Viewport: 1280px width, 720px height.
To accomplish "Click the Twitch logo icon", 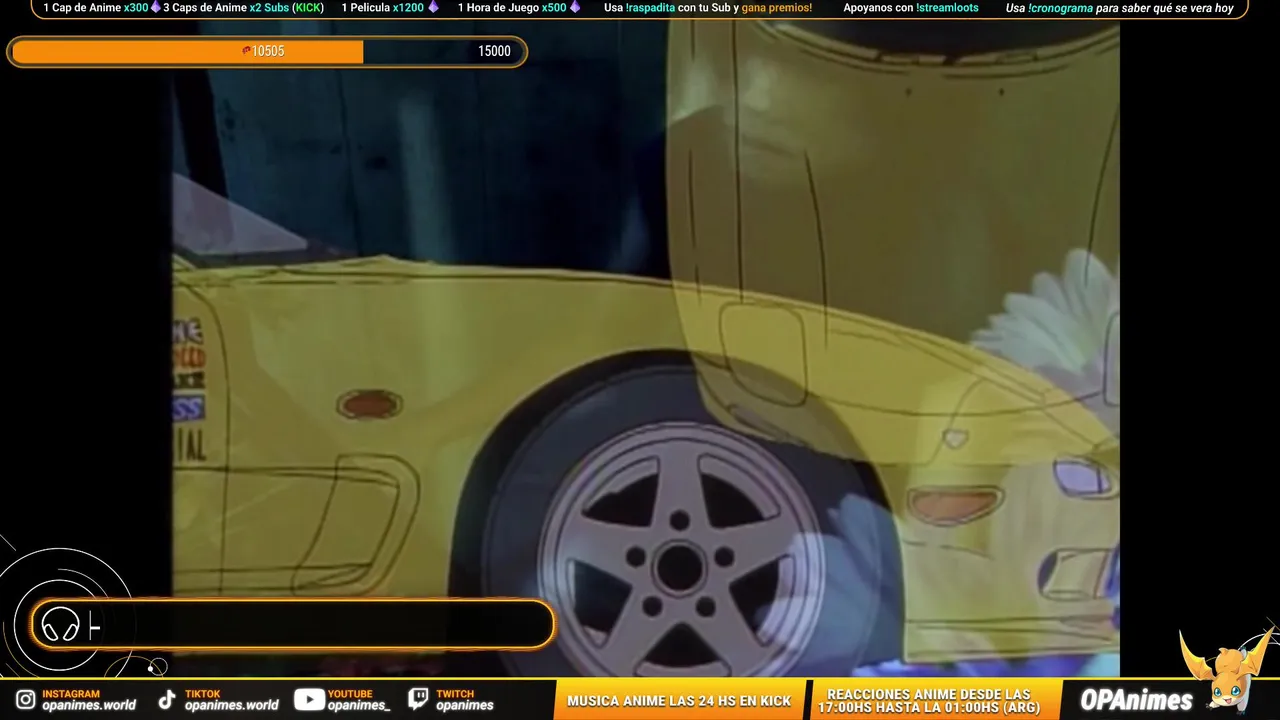I will pyautogui.click(x=419, y=699).
